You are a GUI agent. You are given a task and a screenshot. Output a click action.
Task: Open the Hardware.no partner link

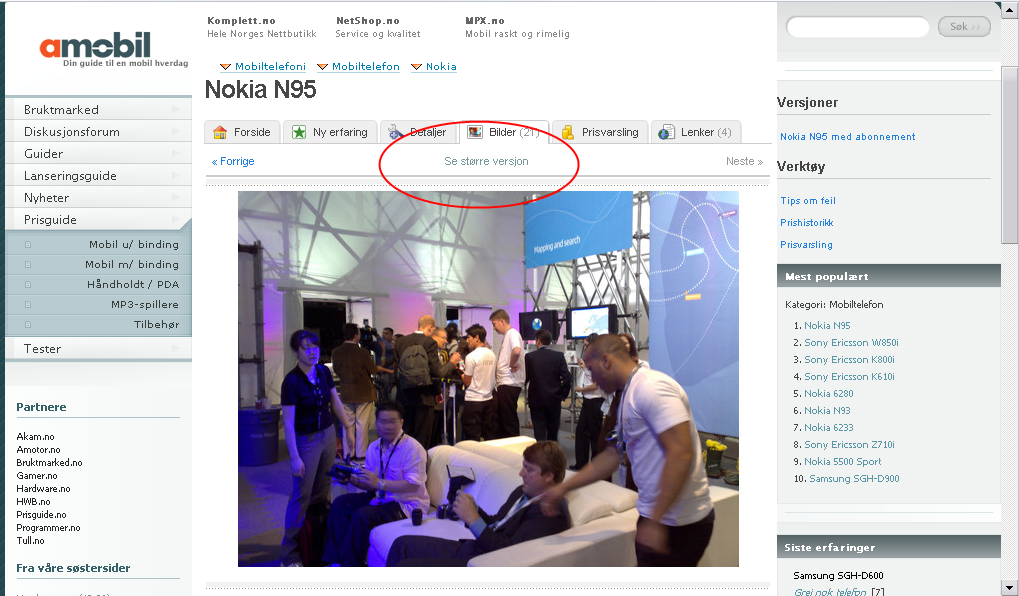43,489
